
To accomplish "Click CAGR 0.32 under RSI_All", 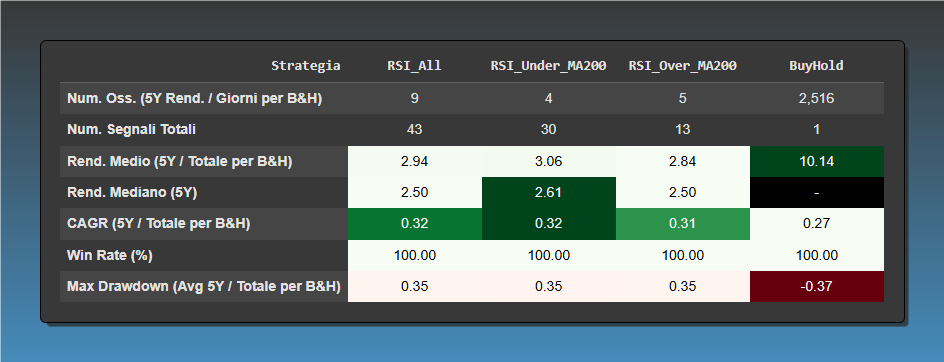I will [415, 224].
